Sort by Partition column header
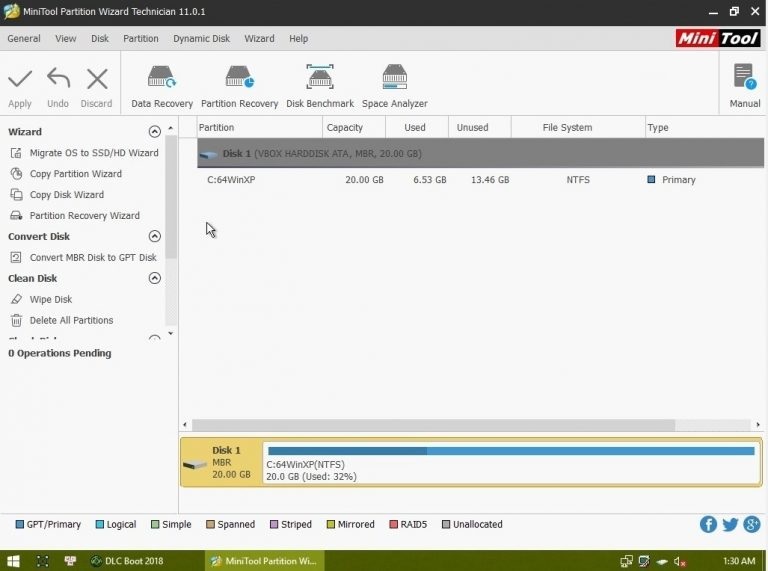 pyautogui.click(x=260, y=127)
